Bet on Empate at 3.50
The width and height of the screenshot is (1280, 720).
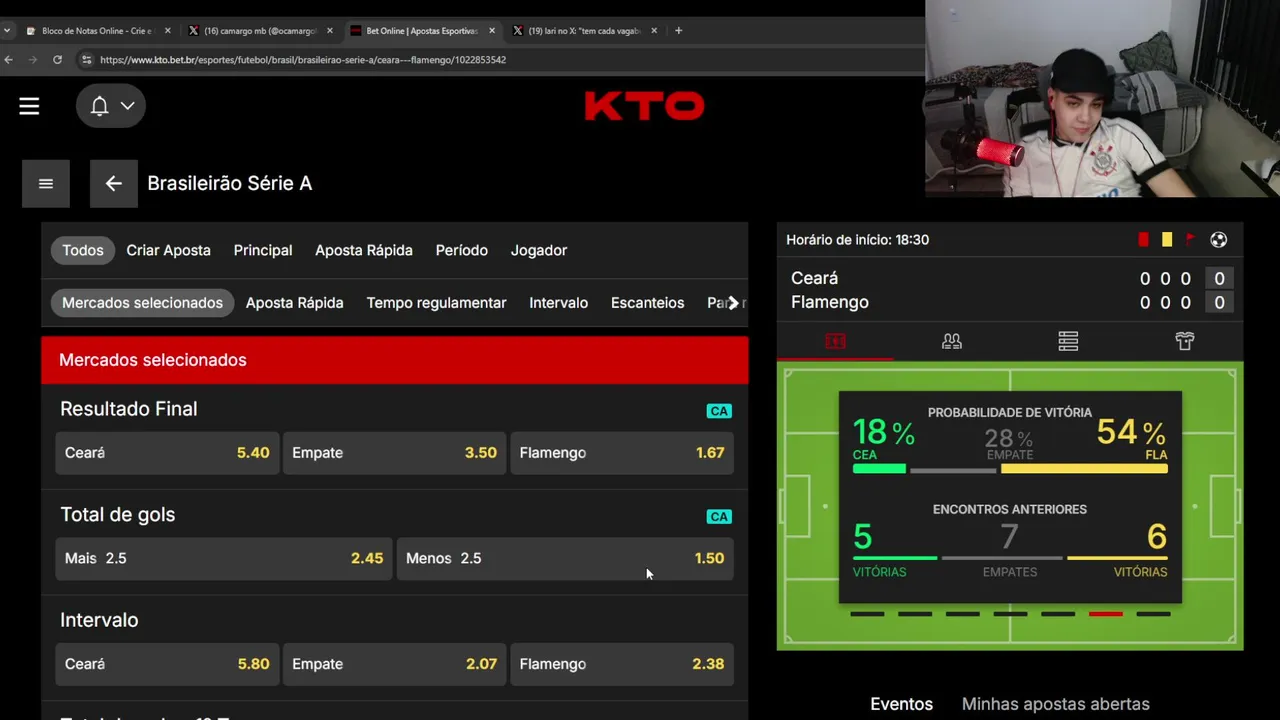[394, 453]
